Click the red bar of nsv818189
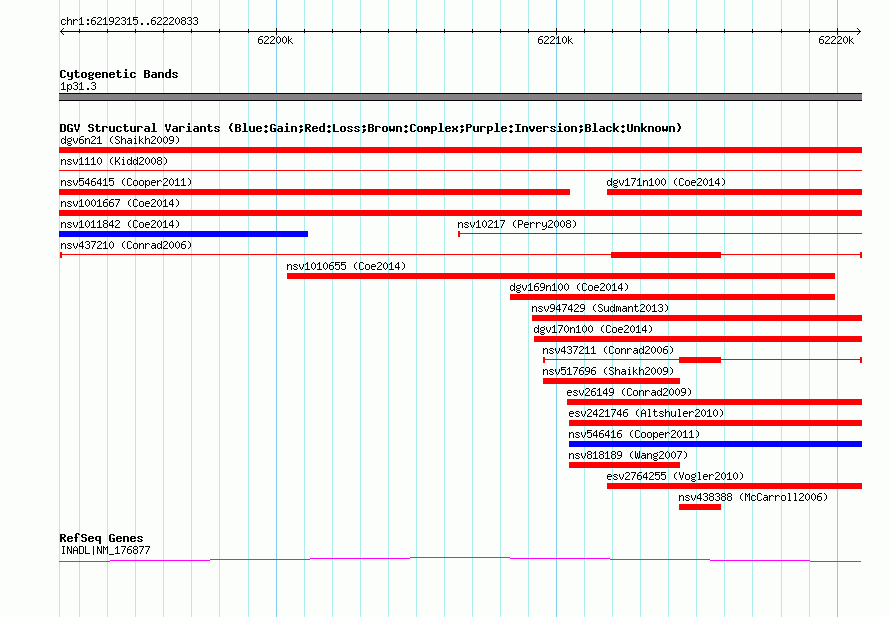The image size is (890, 617). pyautogui.click(x=624, y=465)
